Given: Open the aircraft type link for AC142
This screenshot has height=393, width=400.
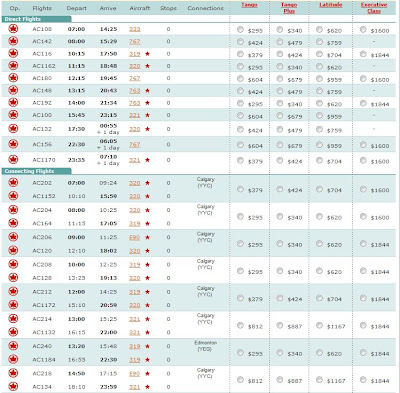Looking at the screenshot, I should coord(135,41).
